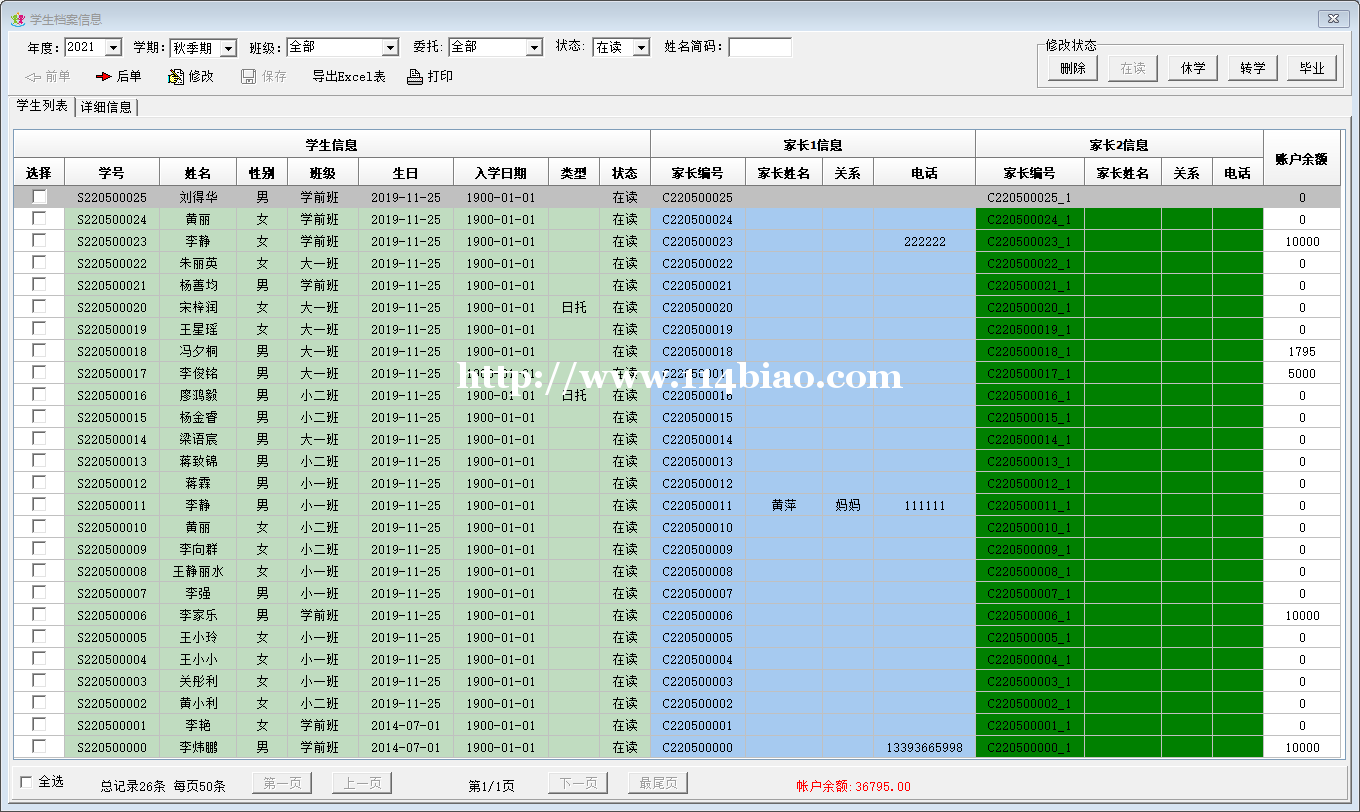Click student ID S220500019
This screenshot has height=812, width=1360.
tap(111, 329)
